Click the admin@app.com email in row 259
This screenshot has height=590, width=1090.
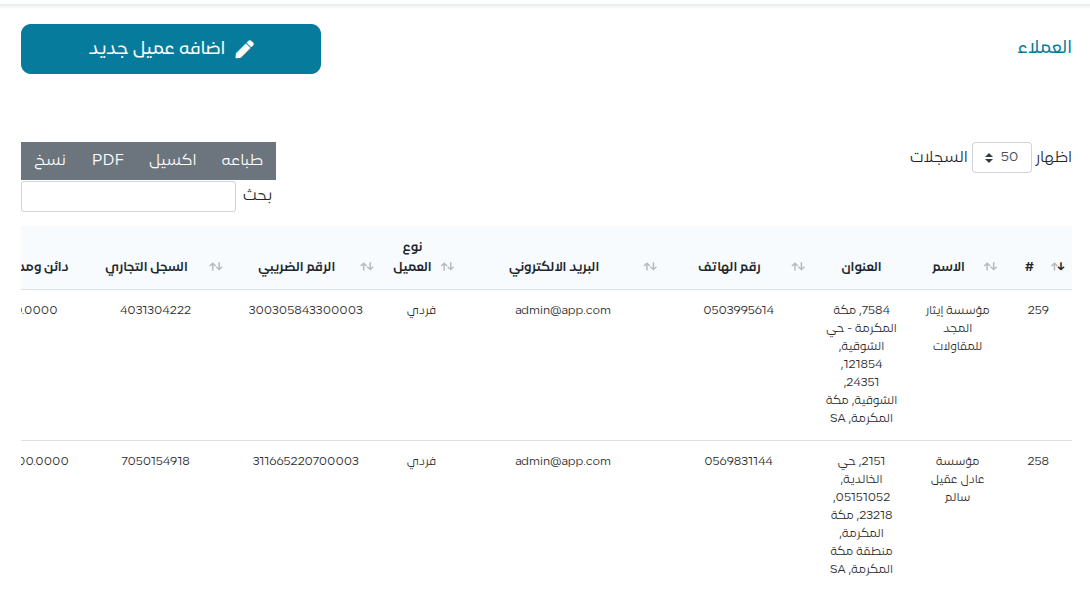[562, 310]
